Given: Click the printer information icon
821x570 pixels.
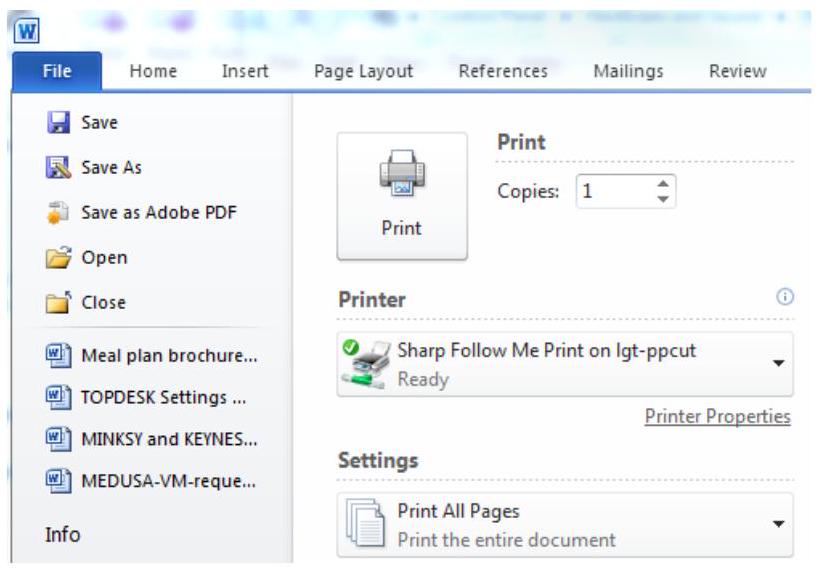Looking at the screenshot, I should pos(785,297).
